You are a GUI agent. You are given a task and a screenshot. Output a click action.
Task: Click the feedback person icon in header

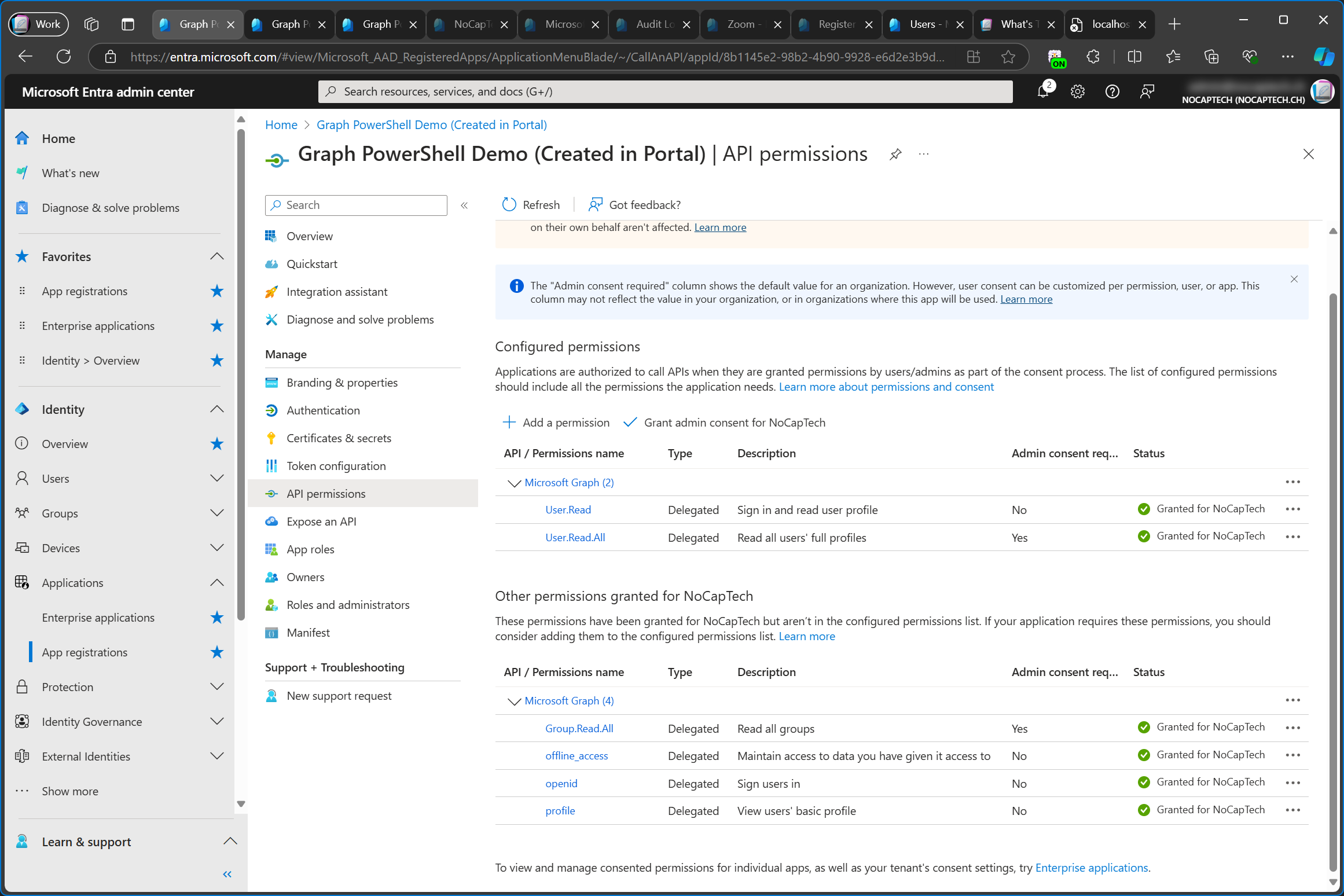click(x=1147, y=91)
